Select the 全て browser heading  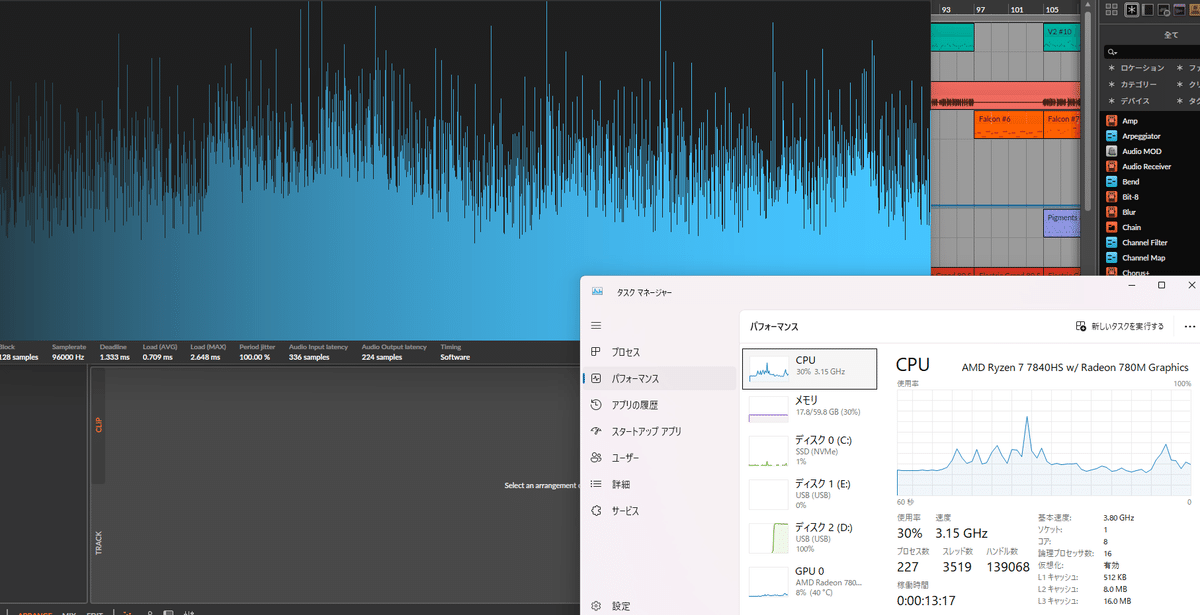click(1170, 34)
